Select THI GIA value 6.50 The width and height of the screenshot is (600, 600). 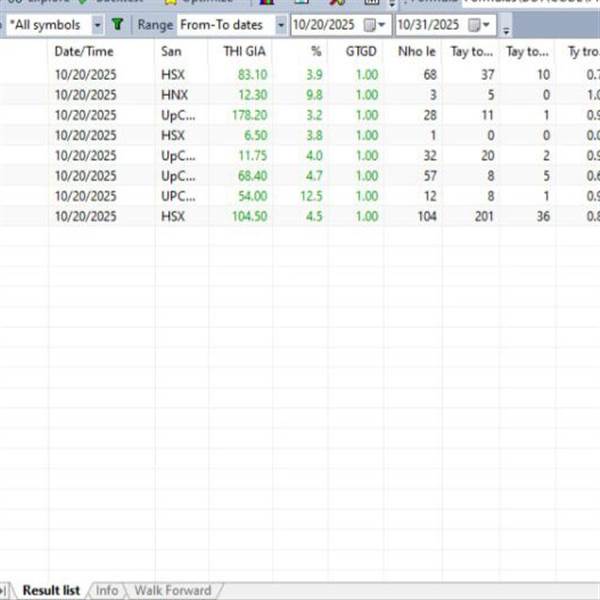(x=255, y=135)
